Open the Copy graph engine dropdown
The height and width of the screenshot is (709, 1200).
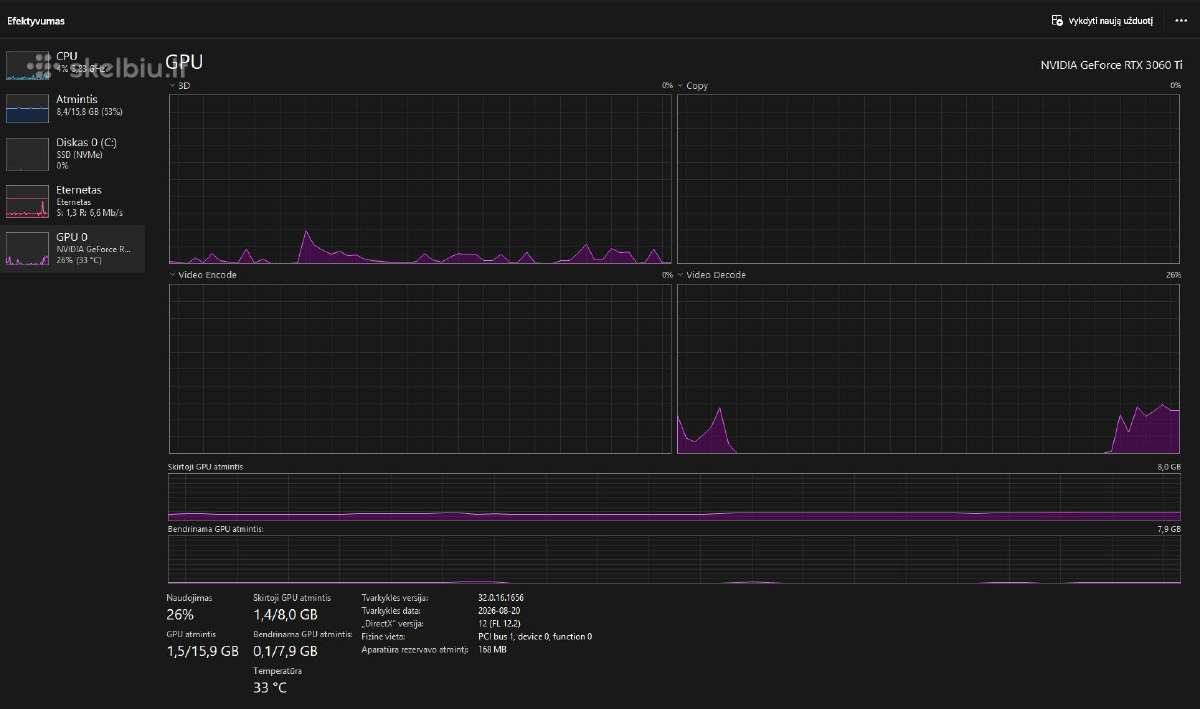tap(693, 86)
